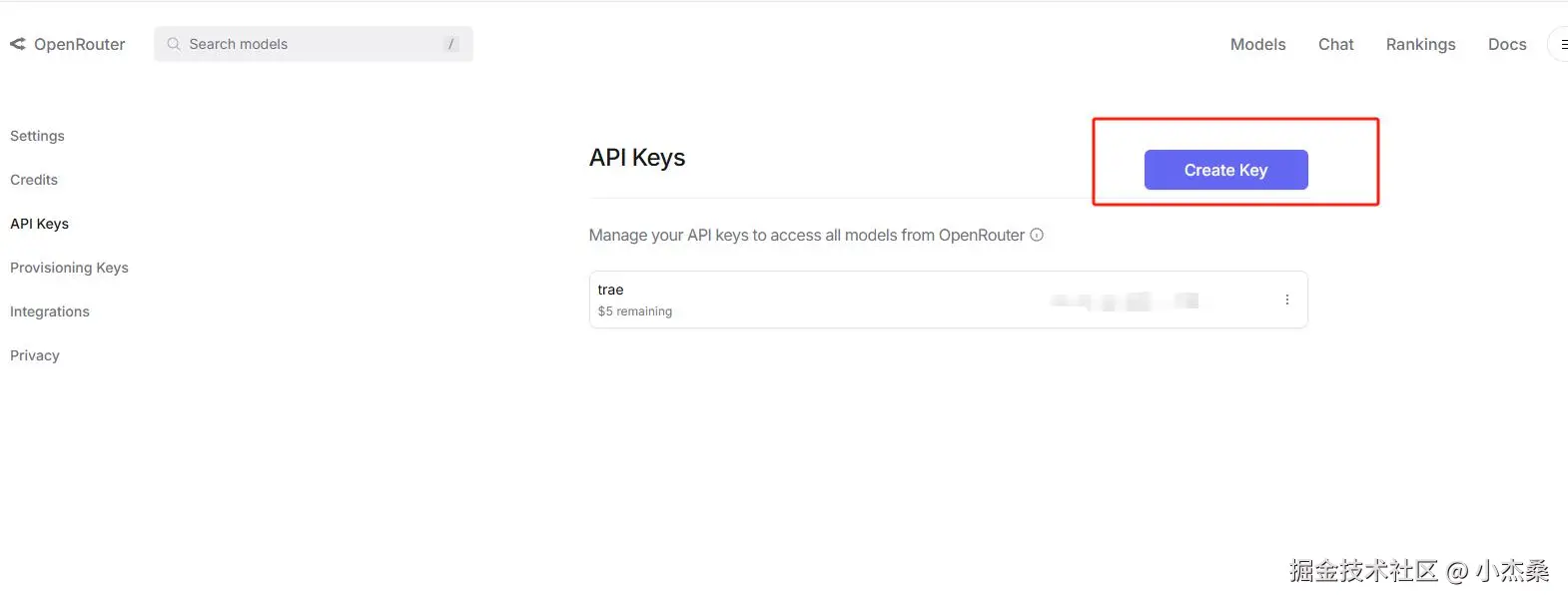Open the three-dot menu for trae key
This screenshot has width=1568, height=603.
click(1287, 300)
